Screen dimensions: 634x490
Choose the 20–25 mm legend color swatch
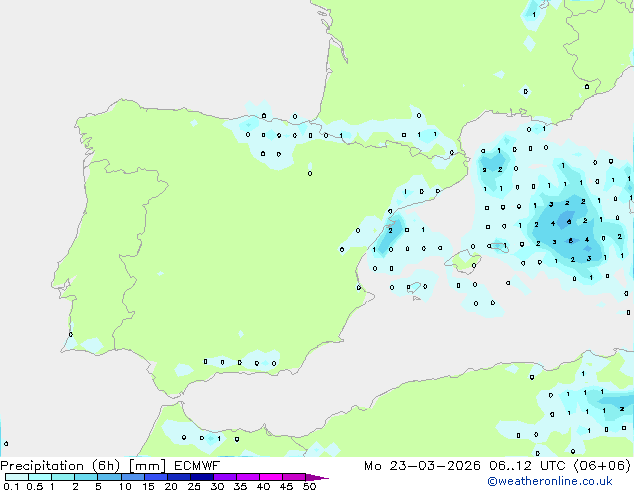point(179,477)
